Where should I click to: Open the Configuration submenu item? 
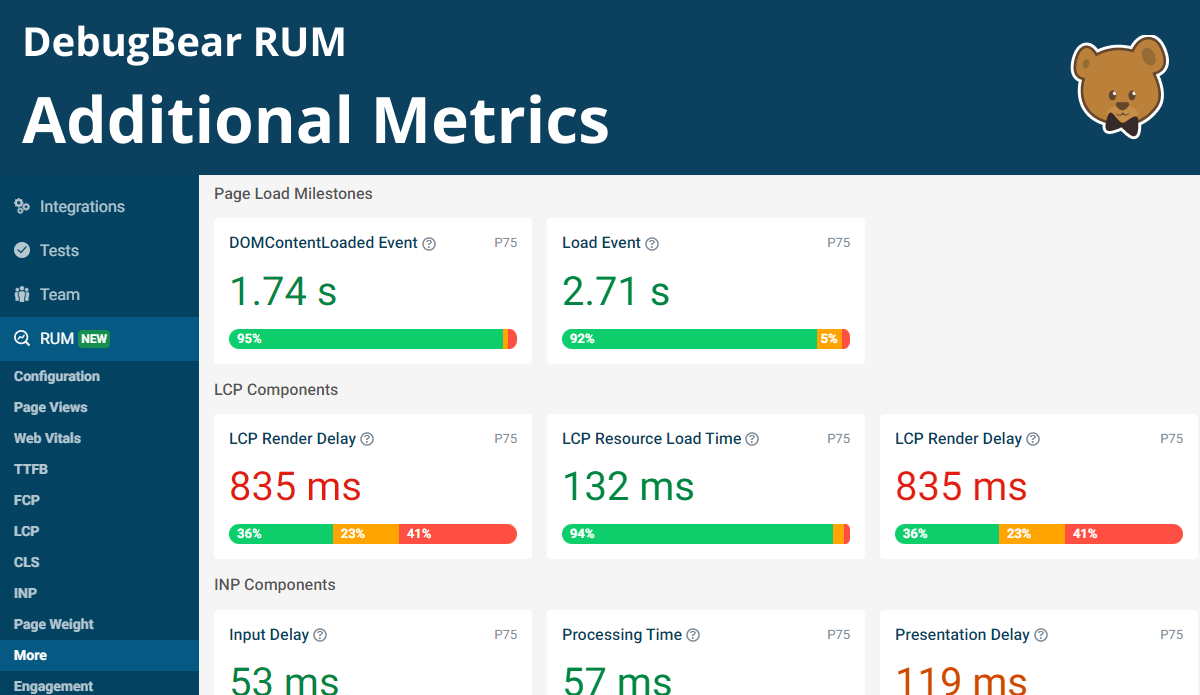57,376
